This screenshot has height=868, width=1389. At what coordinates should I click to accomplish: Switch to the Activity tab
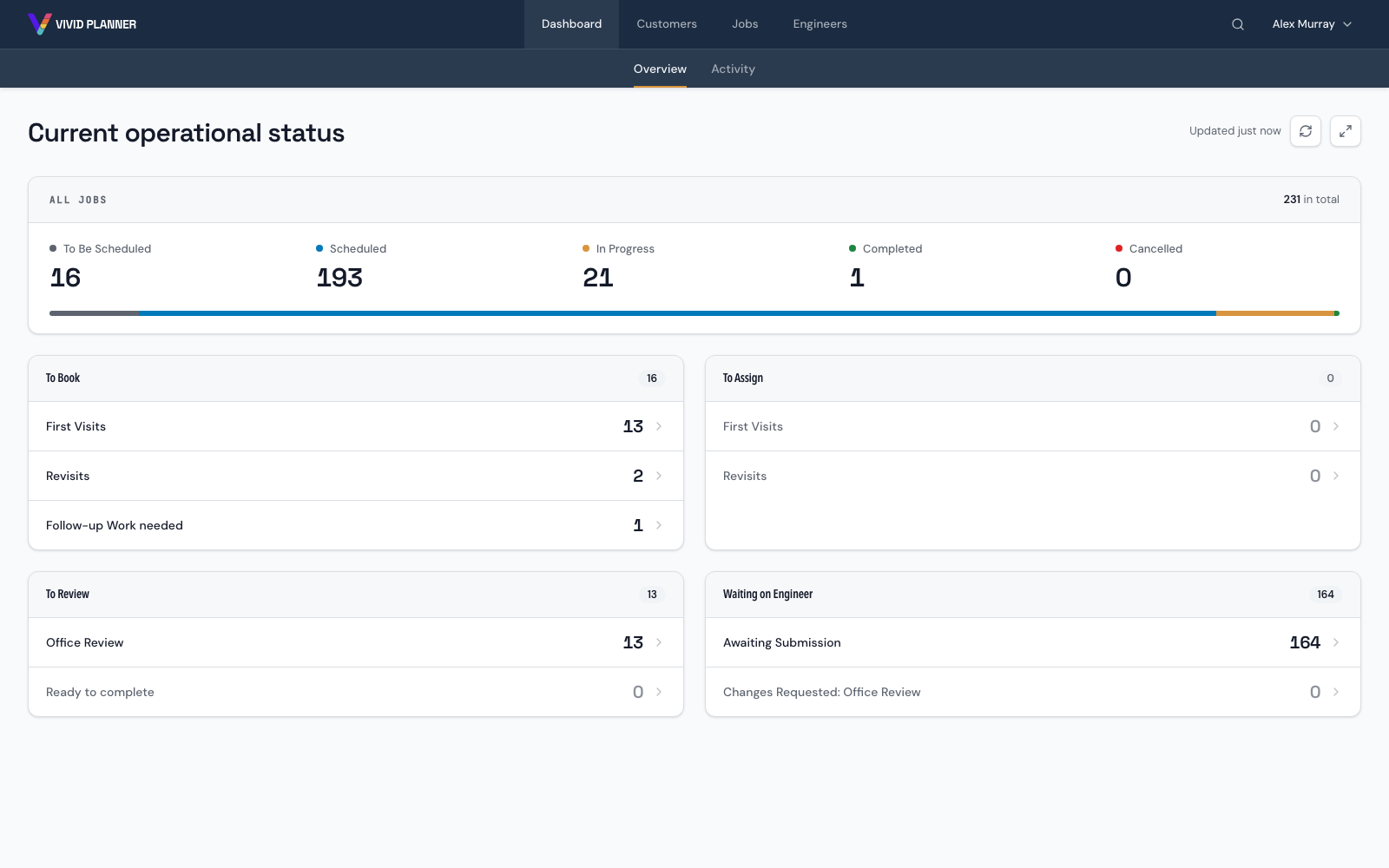click(x=733, y=69)
